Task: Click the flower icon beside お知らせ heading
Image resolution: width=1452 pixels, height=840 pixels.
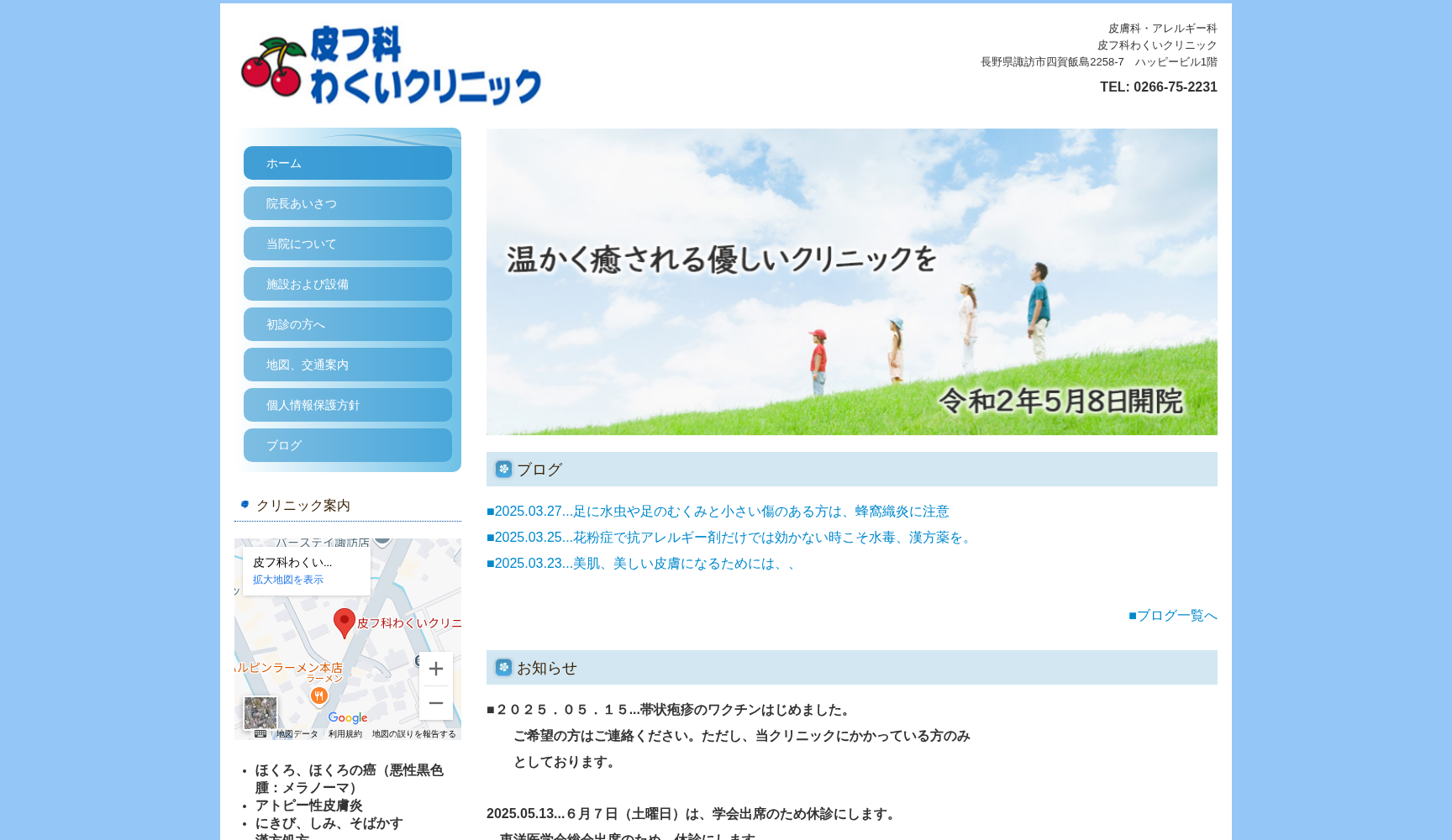Action: coord(502,668)
